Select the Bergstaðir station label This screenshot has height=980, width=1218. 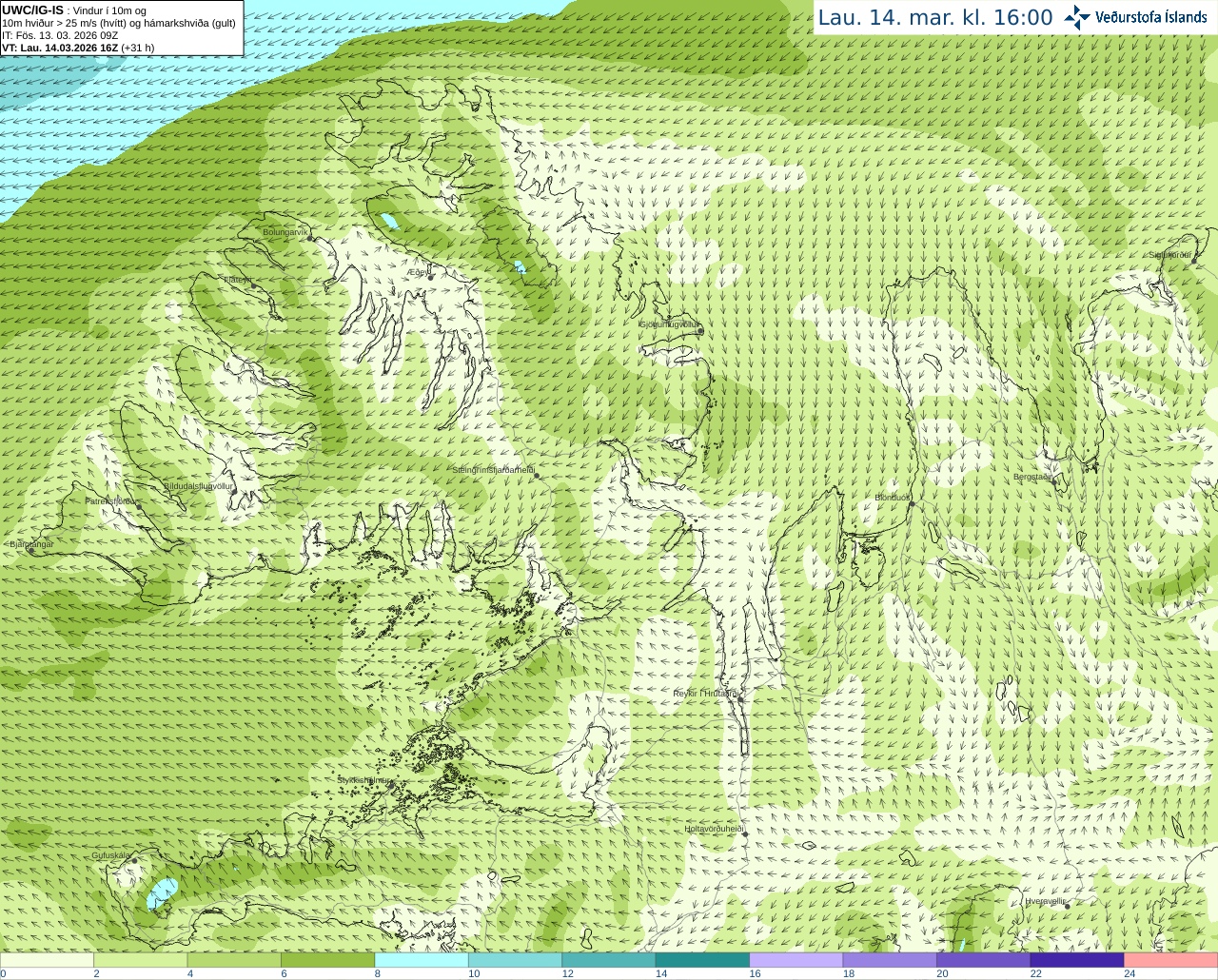[x=1033, y=477]
